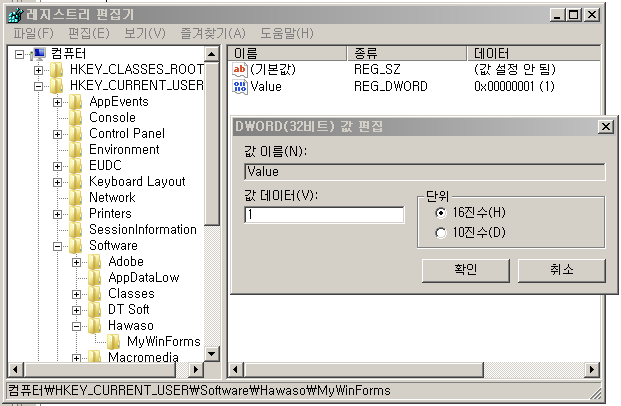Click the MyWinForms folder icon
The width and height of the screenshot is (621, 406).
114,342
